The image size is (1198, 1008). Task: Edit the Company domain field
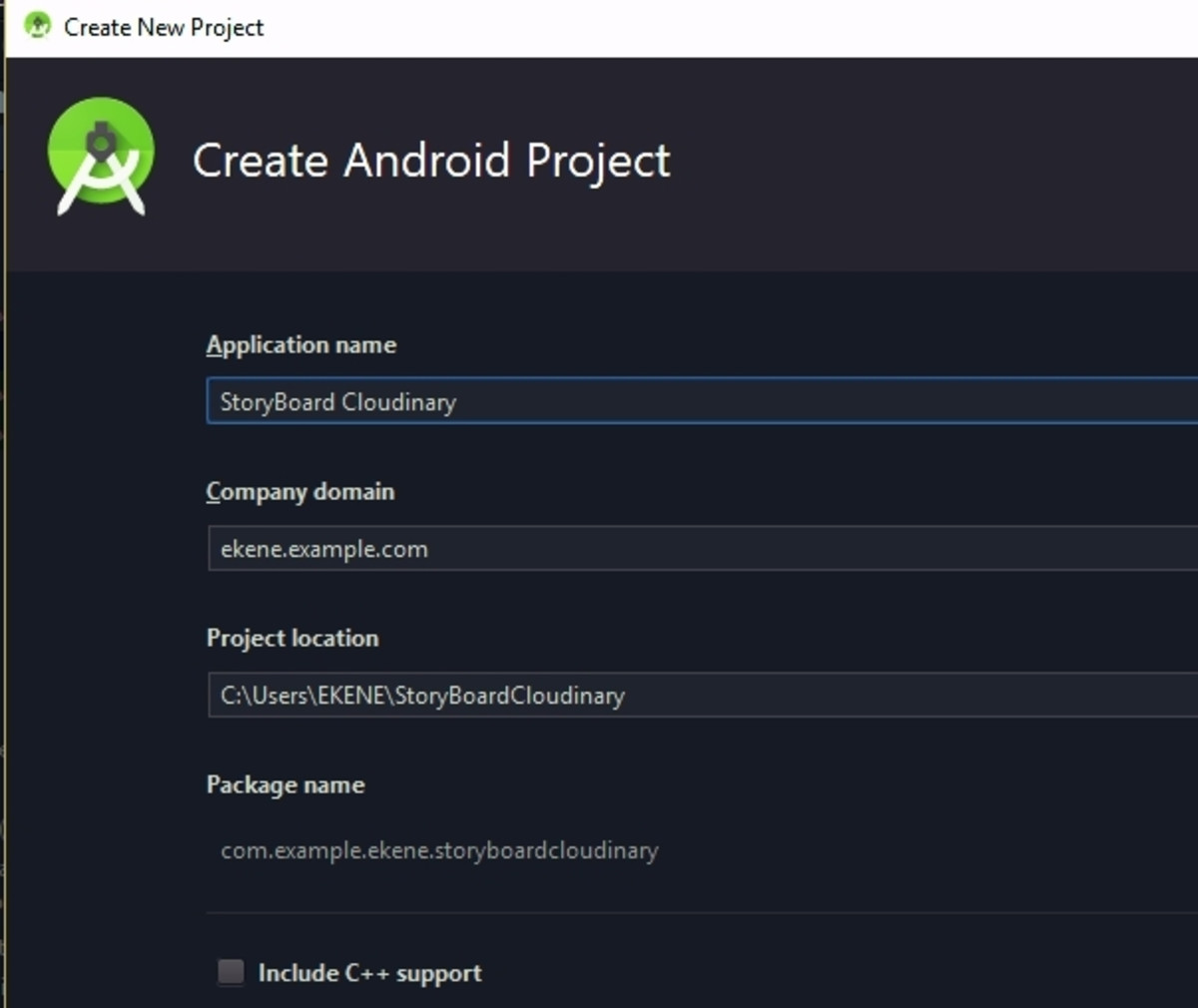(x=702, y=548)
